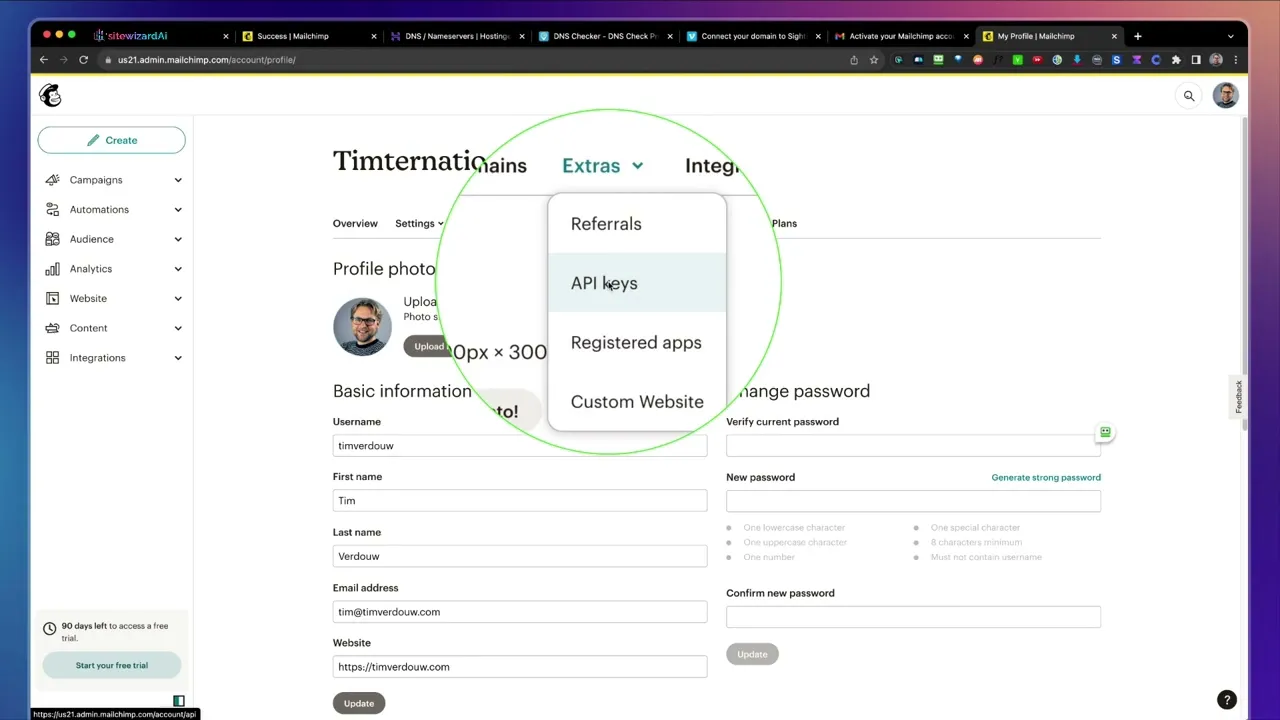Click the browser back arrow
This screenshot has height=720, width=1280.
pyautogui.click(x=44, y=60)
